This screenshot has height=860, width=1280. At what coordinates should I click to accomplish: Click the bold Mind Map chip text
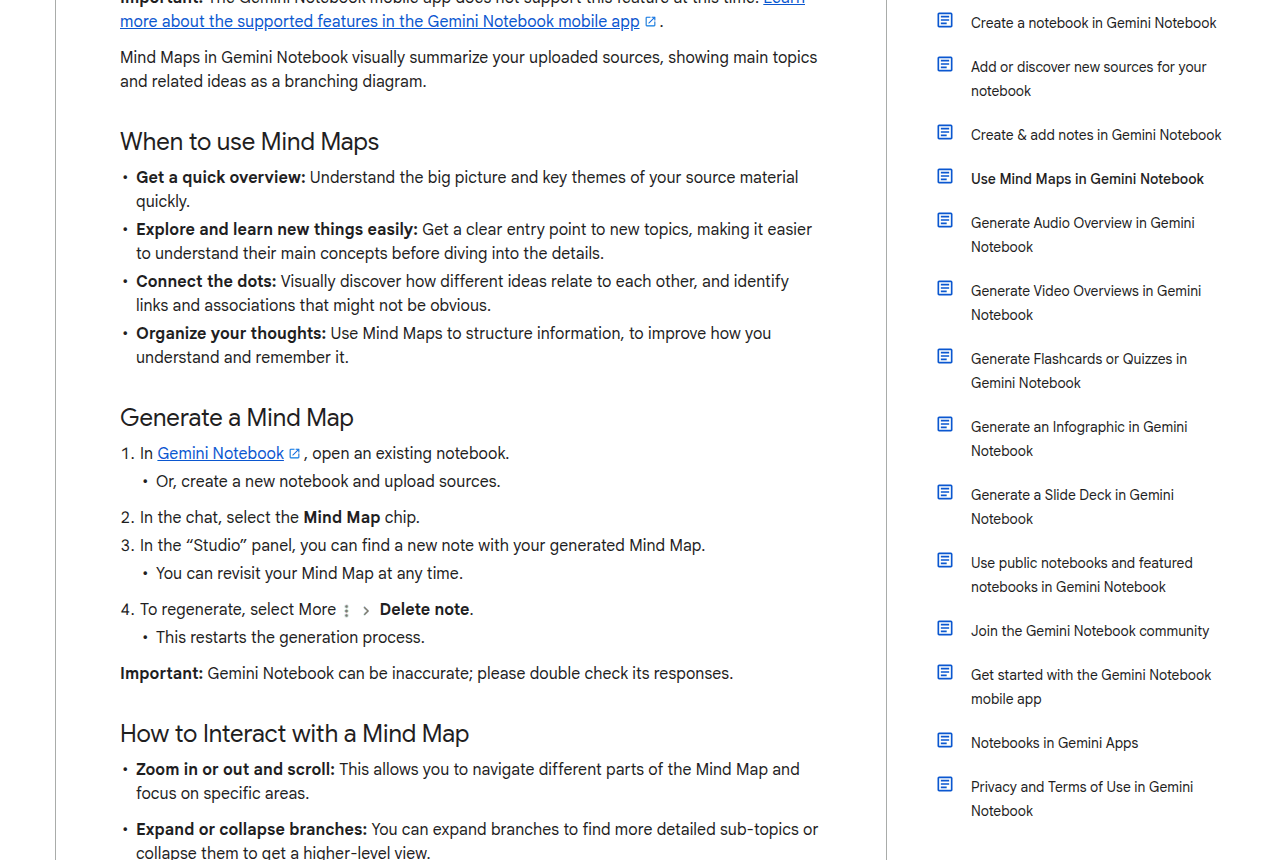point(342,517)
